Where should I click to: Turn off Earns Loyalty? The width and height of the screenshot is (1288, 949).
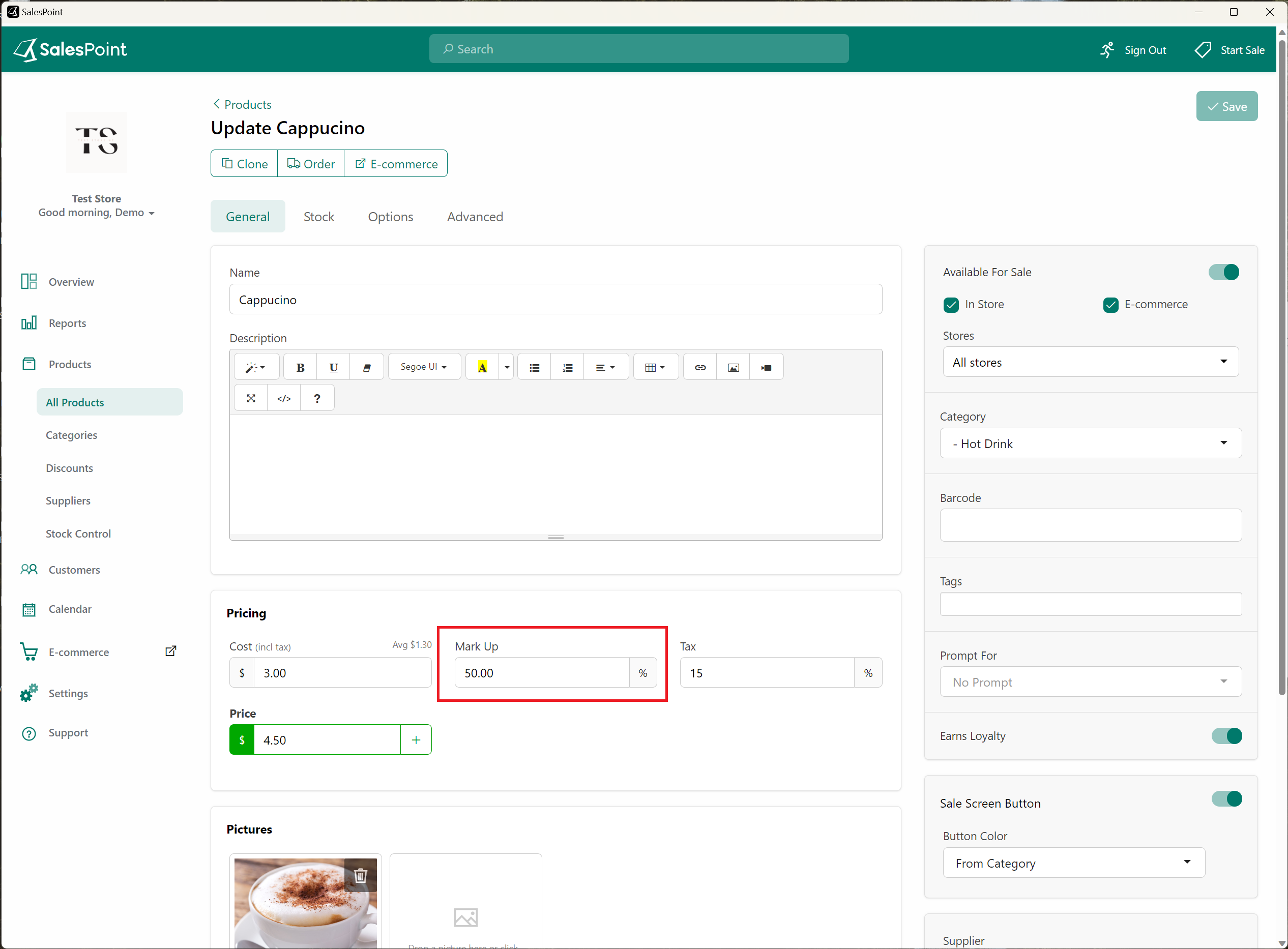click(1227, 736)
